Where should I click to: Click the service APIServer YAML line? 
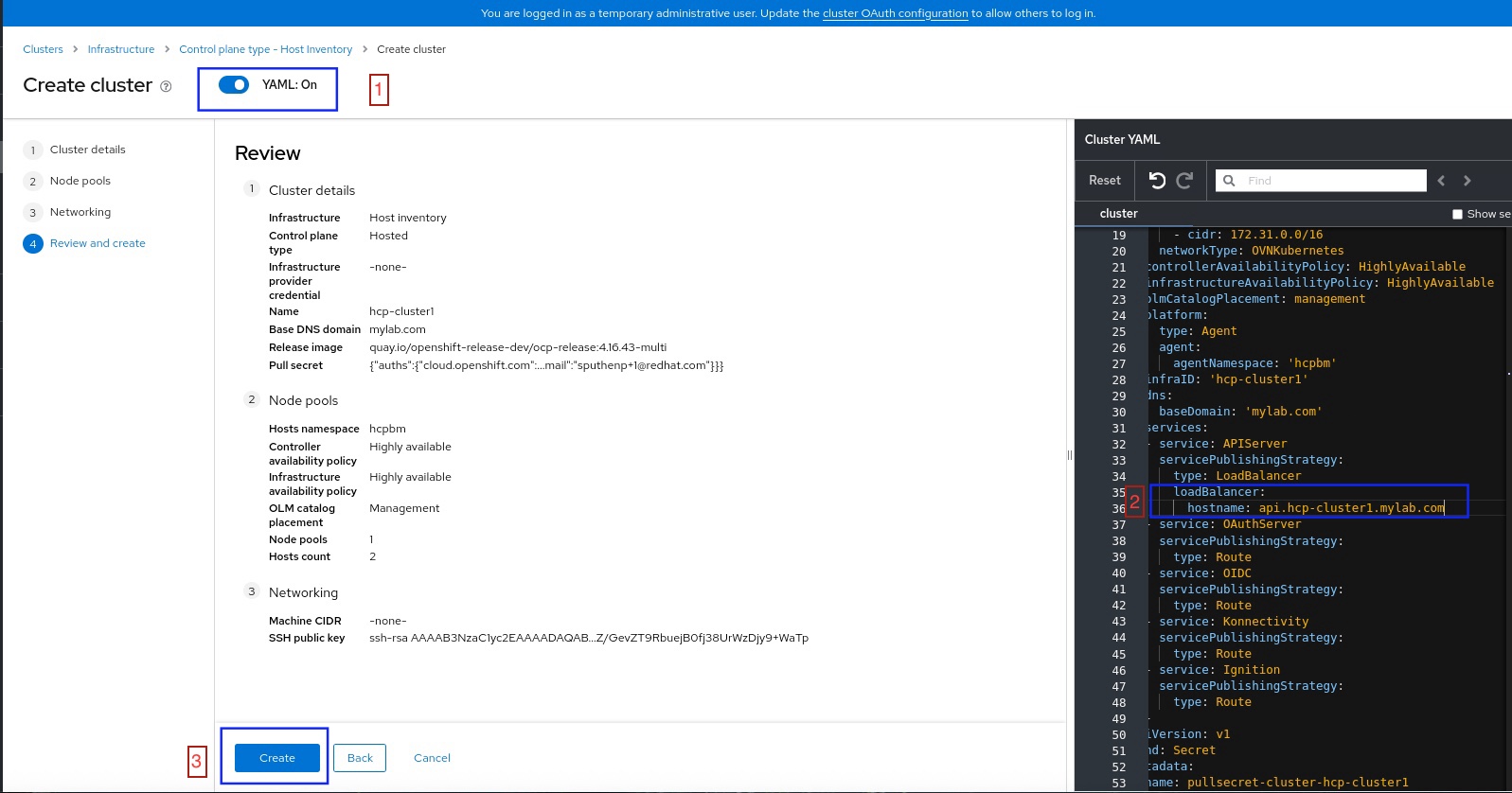pyautogui.click(x=1222, y=444)
